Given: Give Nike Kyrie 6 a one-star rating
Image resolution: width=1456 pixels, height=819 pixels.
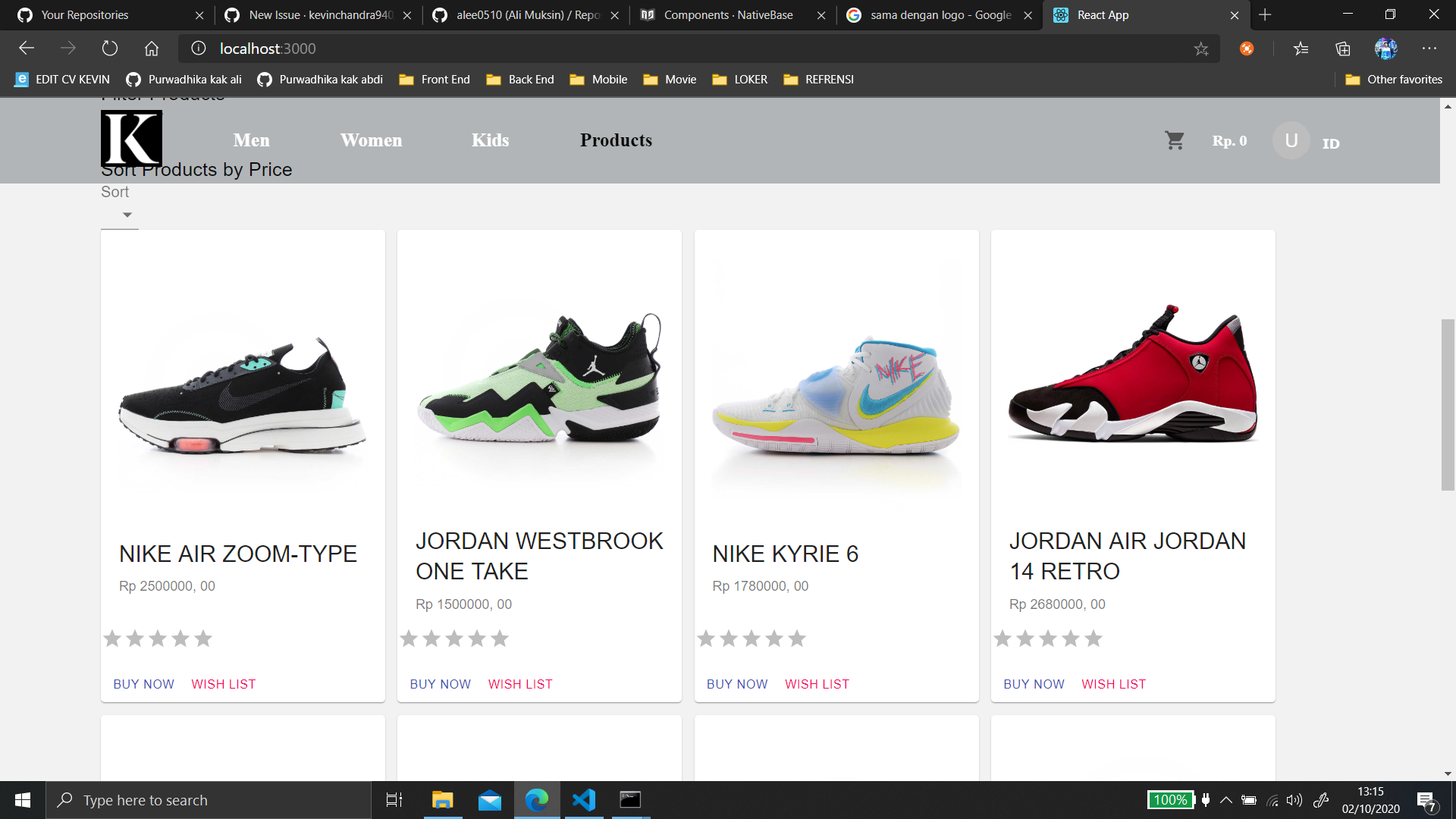Looking at the screenshot, I should (x=706, y=639).
